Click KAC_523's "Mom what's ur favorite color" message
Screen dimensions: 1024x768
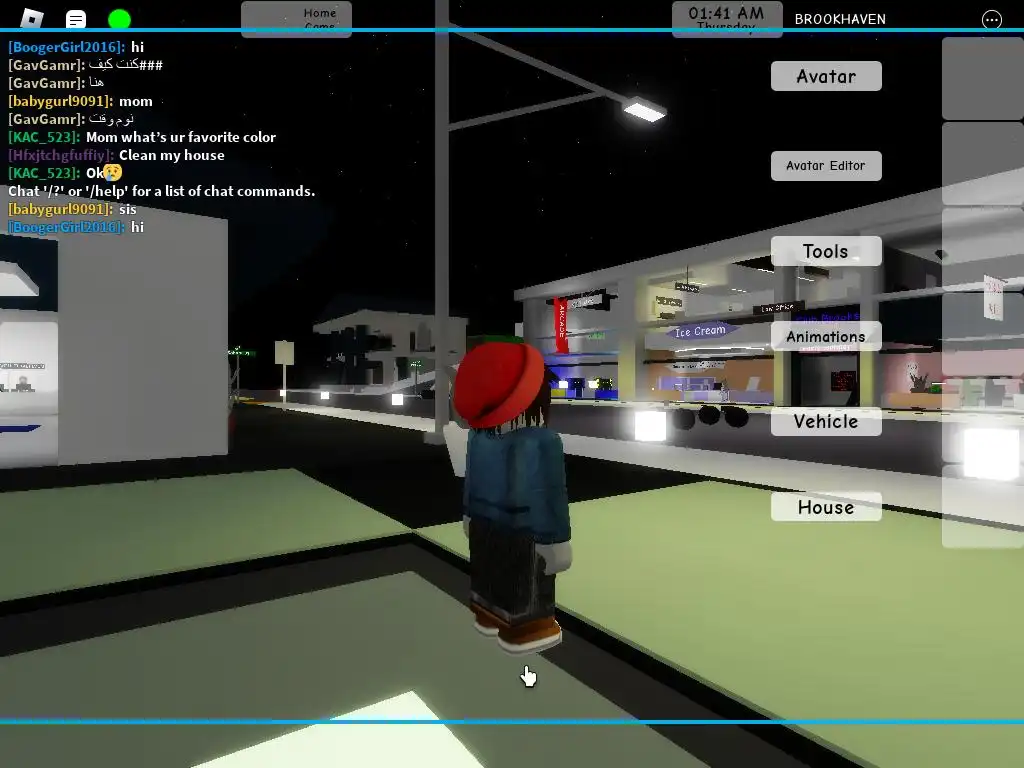pos(142,137)
